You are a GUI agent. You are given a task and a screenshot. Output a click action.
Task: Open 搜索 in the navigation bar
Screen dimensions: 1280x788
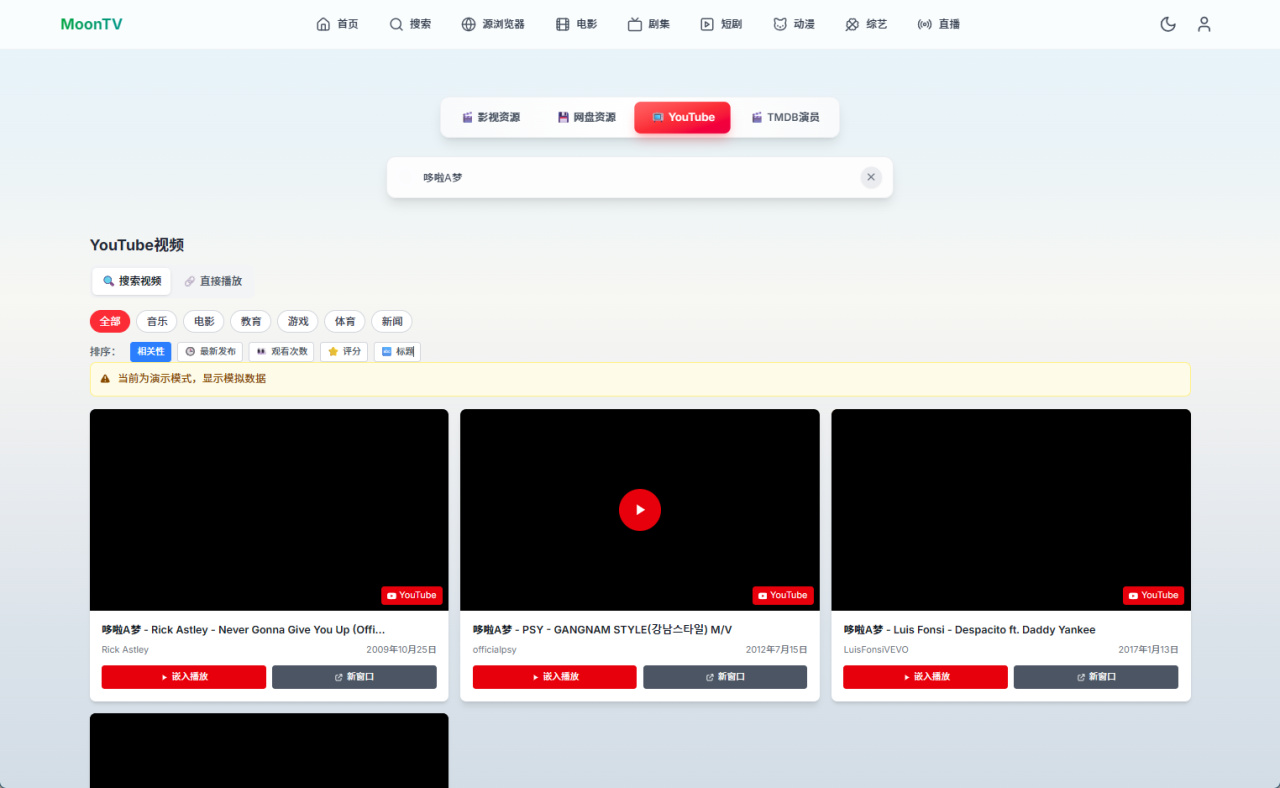click(x=410, y=24)
